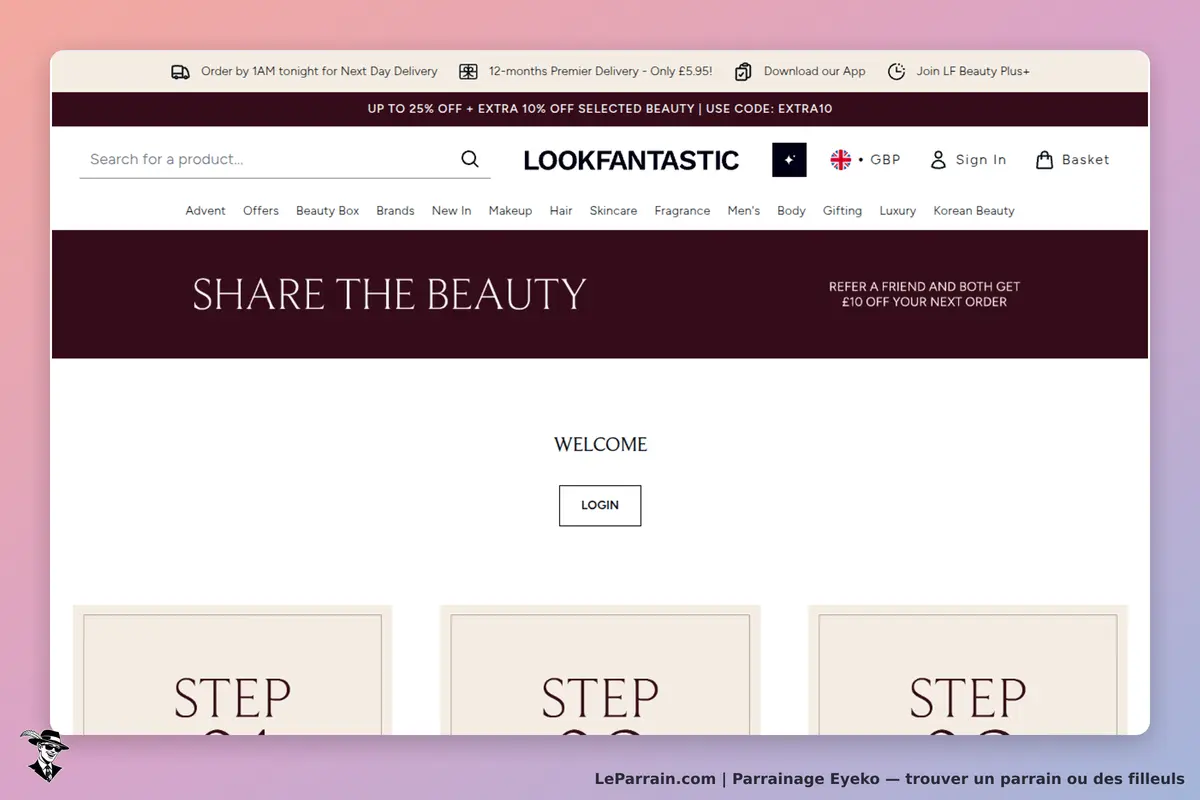
Task: Open the Beauty Box menu
Action: coord(327,211)
